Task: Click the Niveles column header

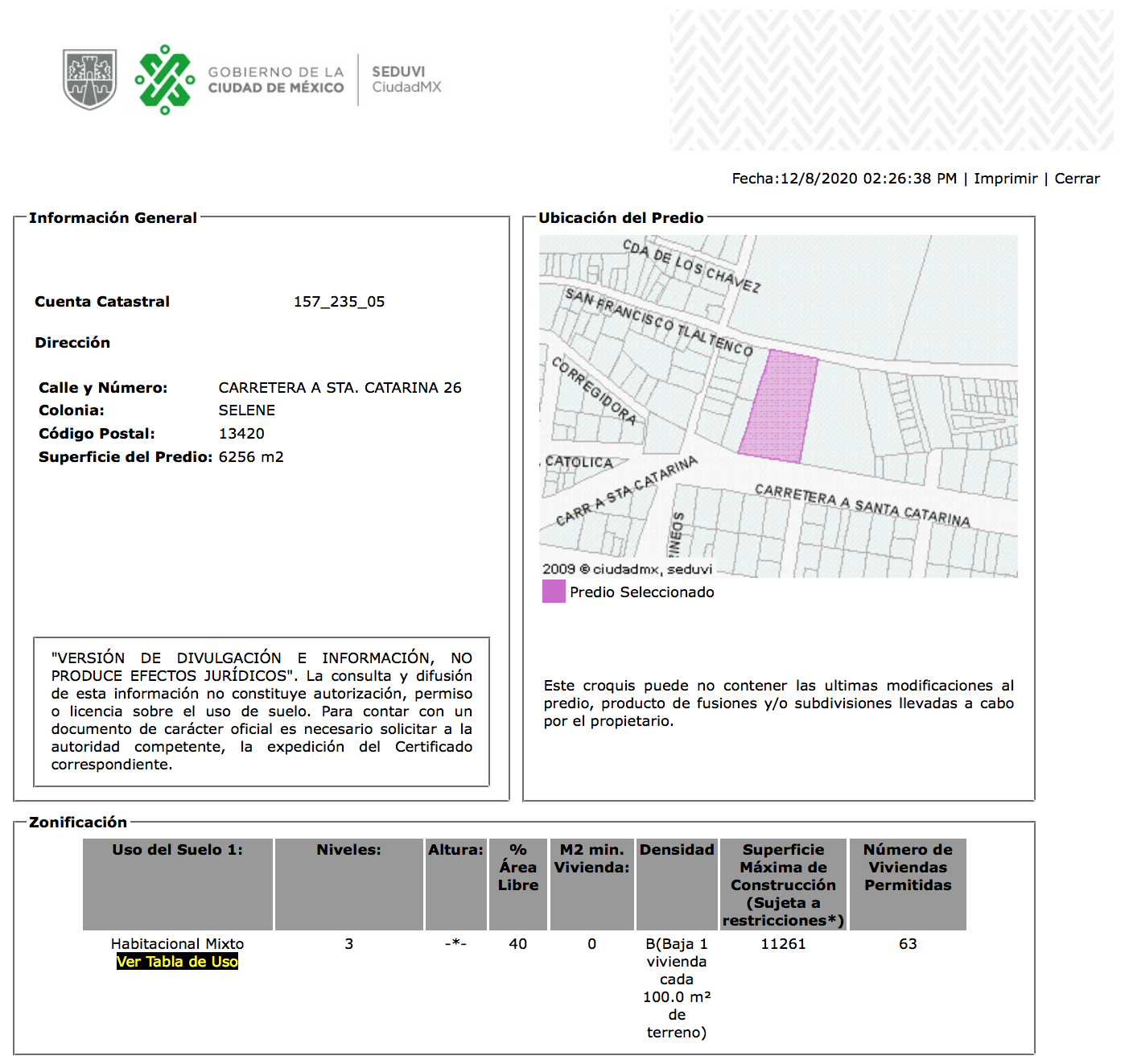Action: pyautogui.click(x=348, y=849)
